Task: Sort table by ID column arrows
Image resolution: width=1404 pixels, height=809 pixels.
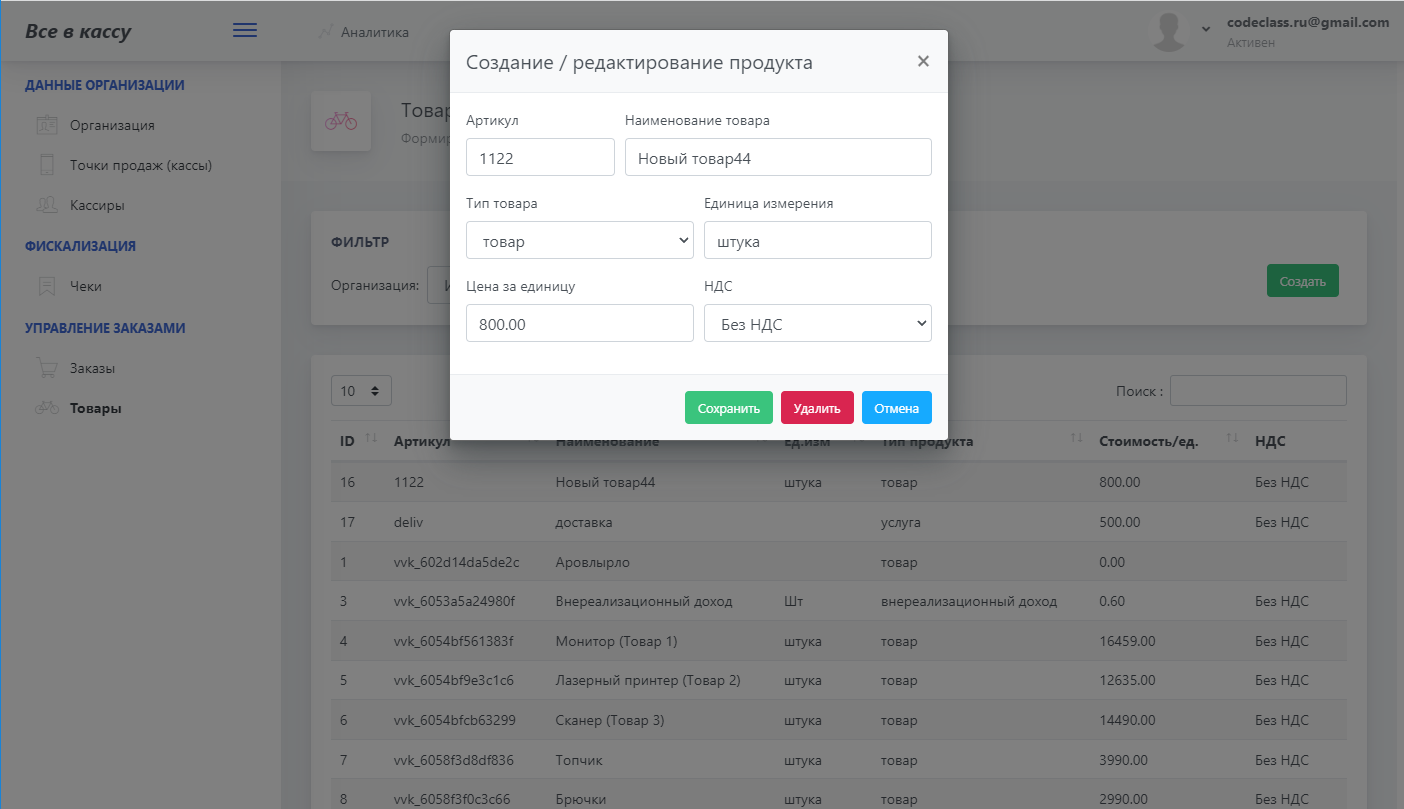Action: (x=371, y=439)
